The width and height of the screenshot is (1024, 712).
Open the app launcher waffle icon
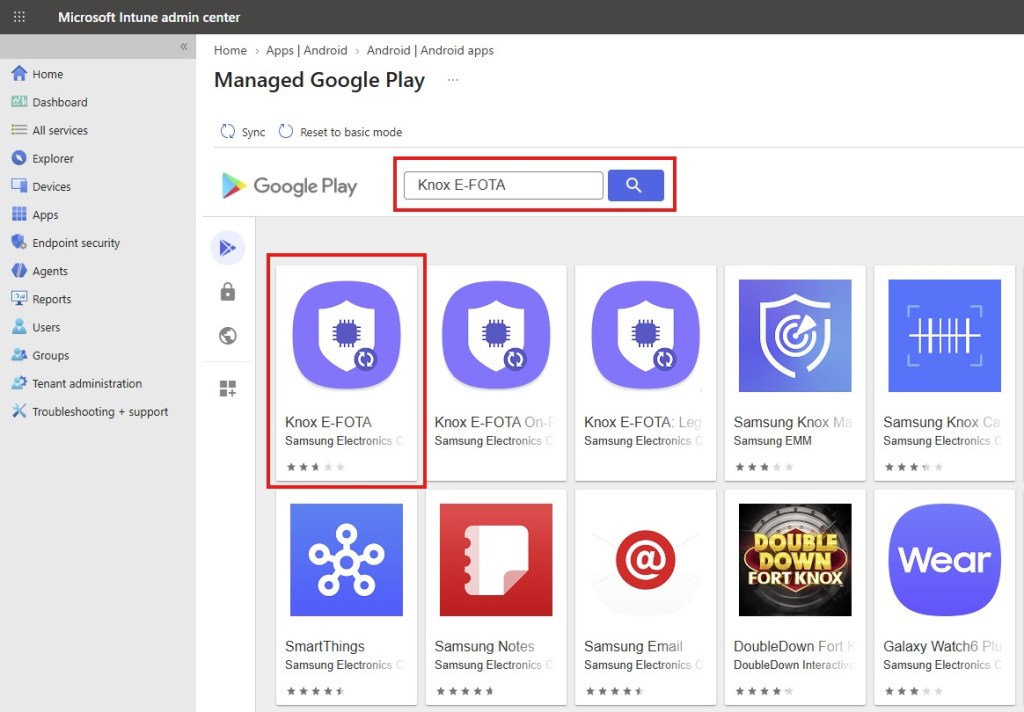20,17
